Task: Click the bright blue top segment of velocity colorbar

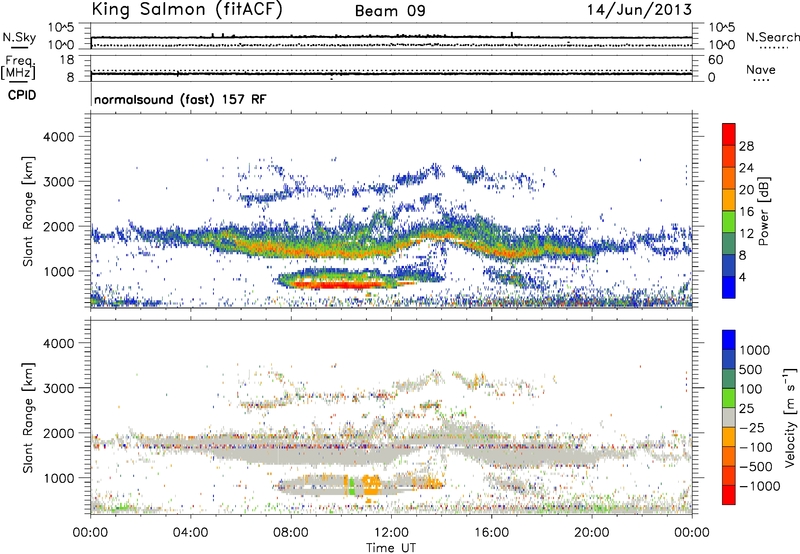Action: (x=729, y=340)
